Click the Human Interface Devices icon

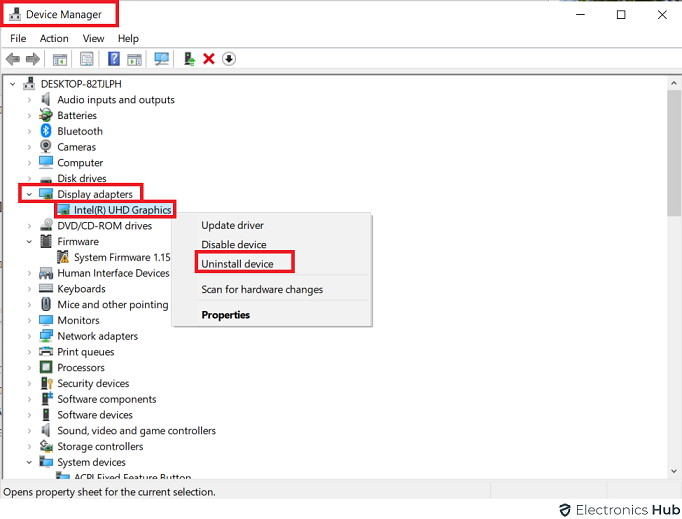pyautogui.click(x=46, y=273)
